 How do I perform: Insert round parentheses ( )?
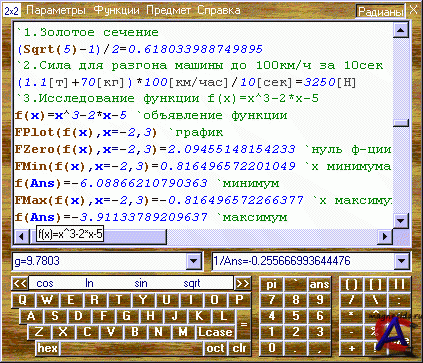click(x=351, y=284)
